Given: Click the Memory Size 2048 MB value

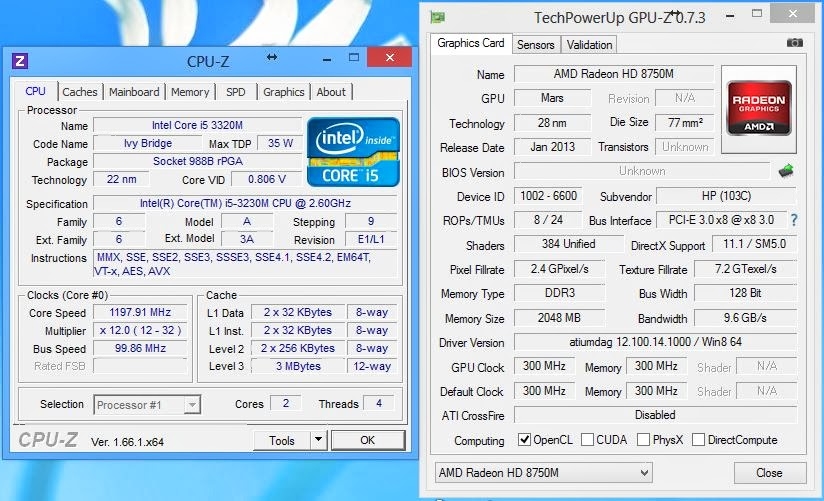Looking at the screenshot, I should click(x=559, y=318).
